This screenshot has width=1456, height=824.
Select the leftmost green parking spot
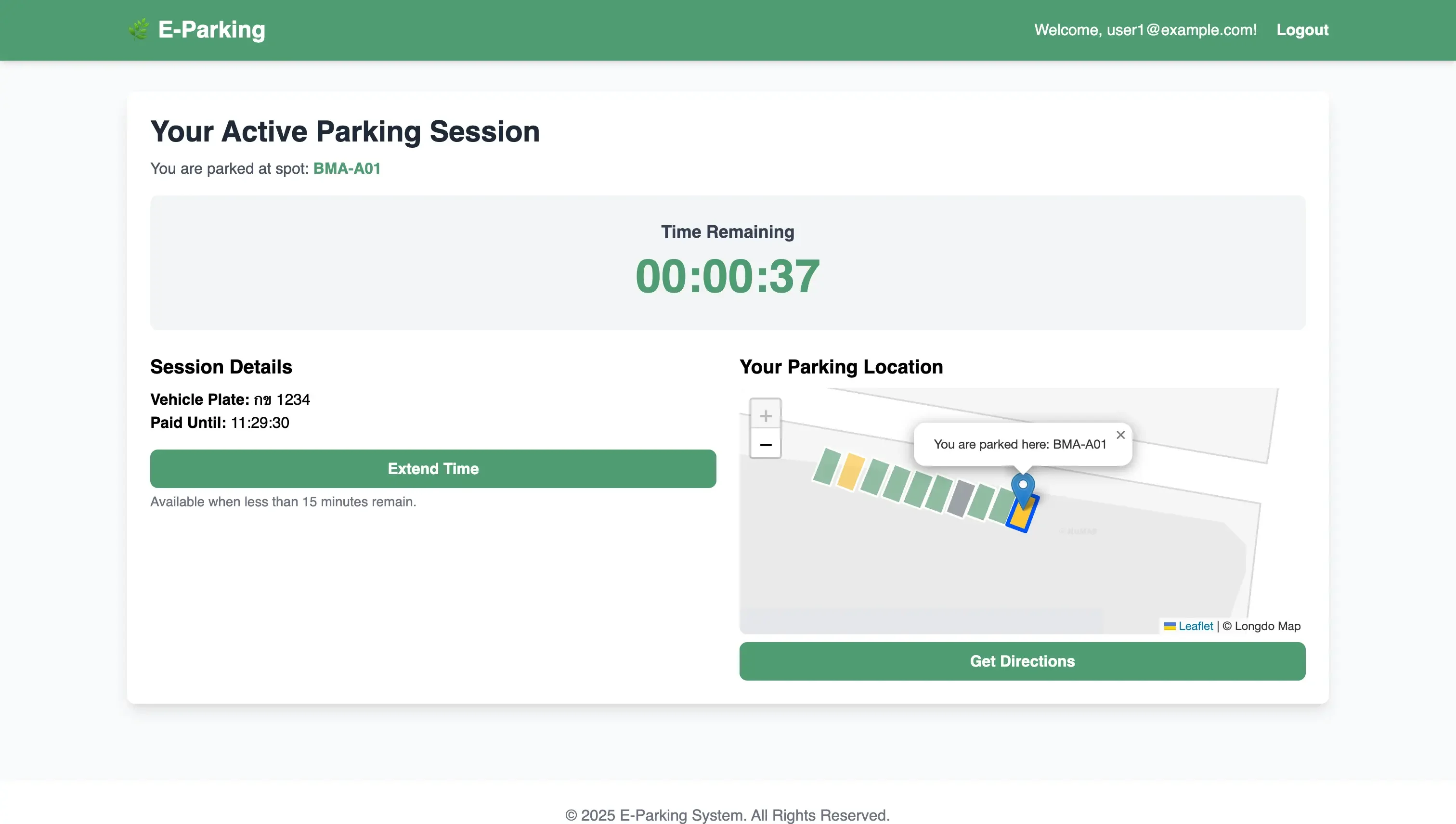(x=827, y=466)
